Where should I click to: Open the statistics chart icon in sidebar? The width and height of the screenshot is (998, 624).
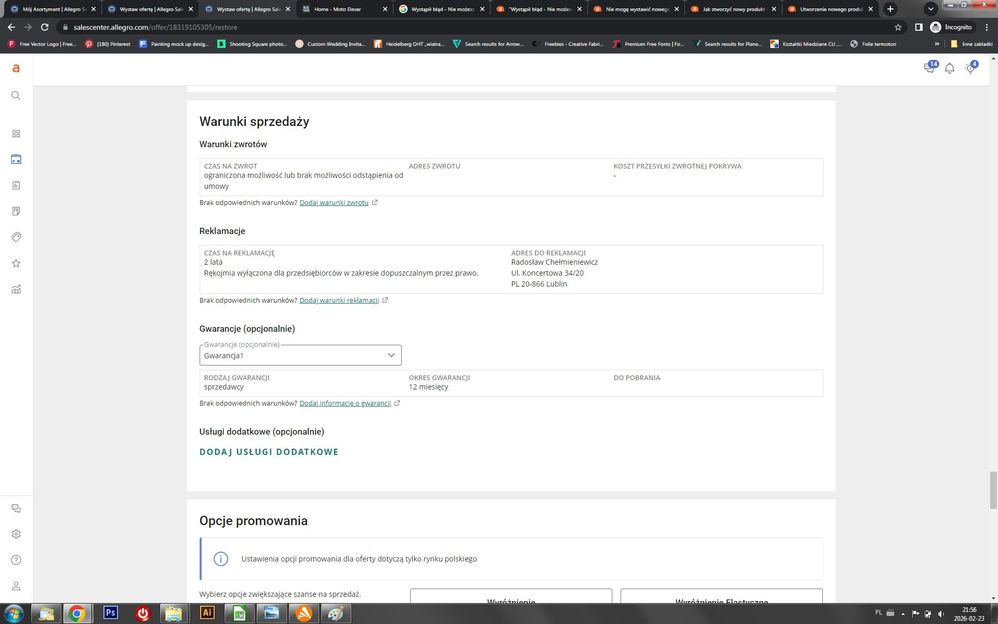click(x=16, y=289)
